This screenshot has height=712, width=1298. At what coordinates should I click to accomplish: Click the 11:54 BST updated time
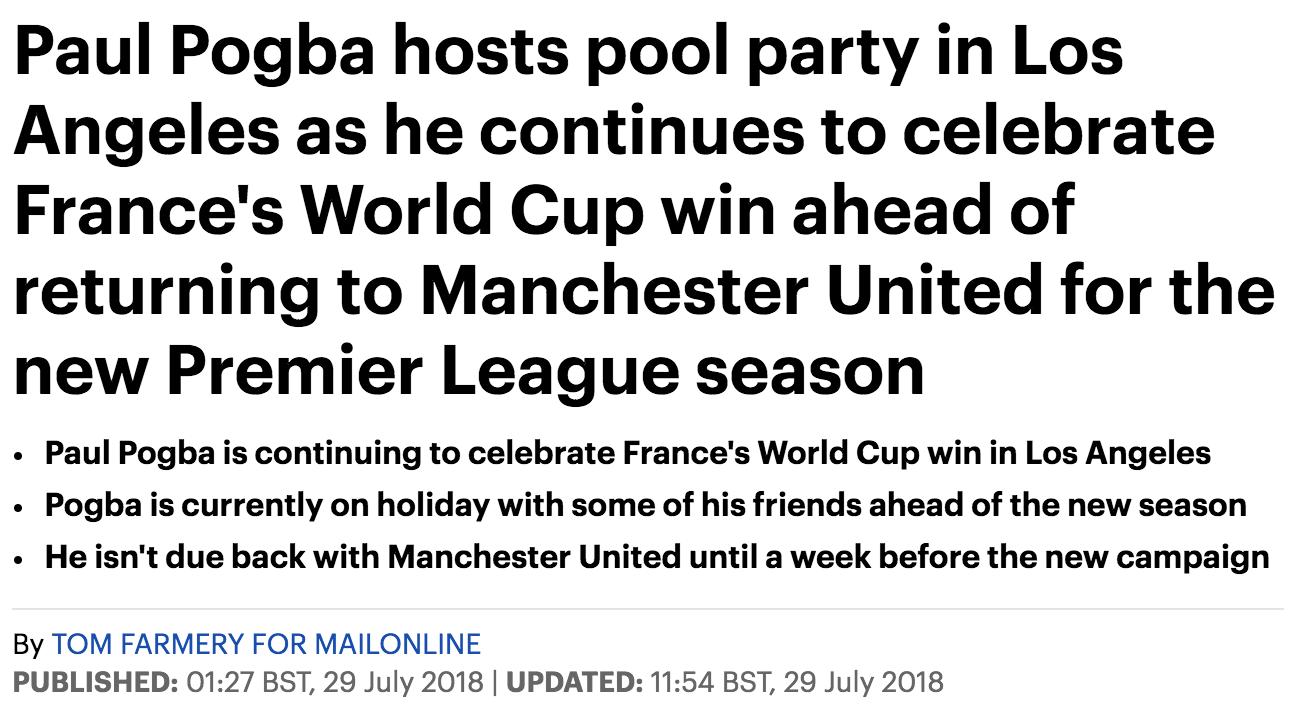pos(711,683)
